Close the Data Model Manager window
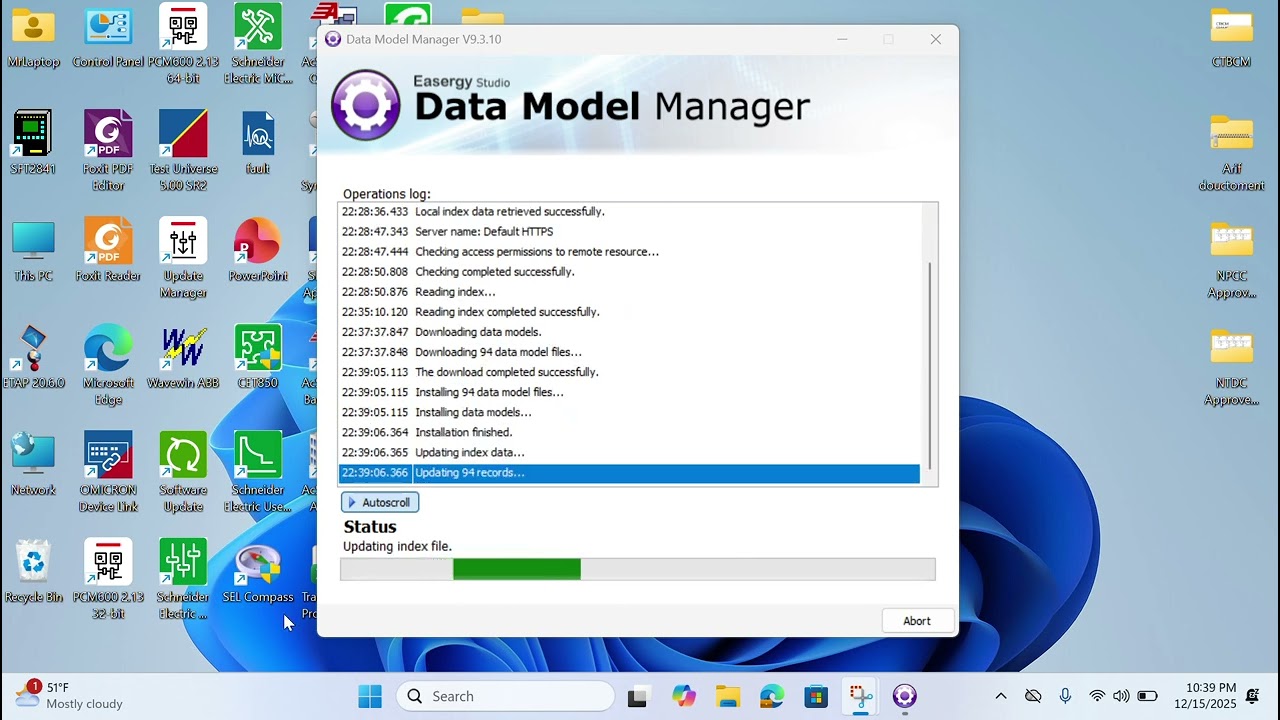Viewport: 1280px width, 720px height. [x=936, y=39]
